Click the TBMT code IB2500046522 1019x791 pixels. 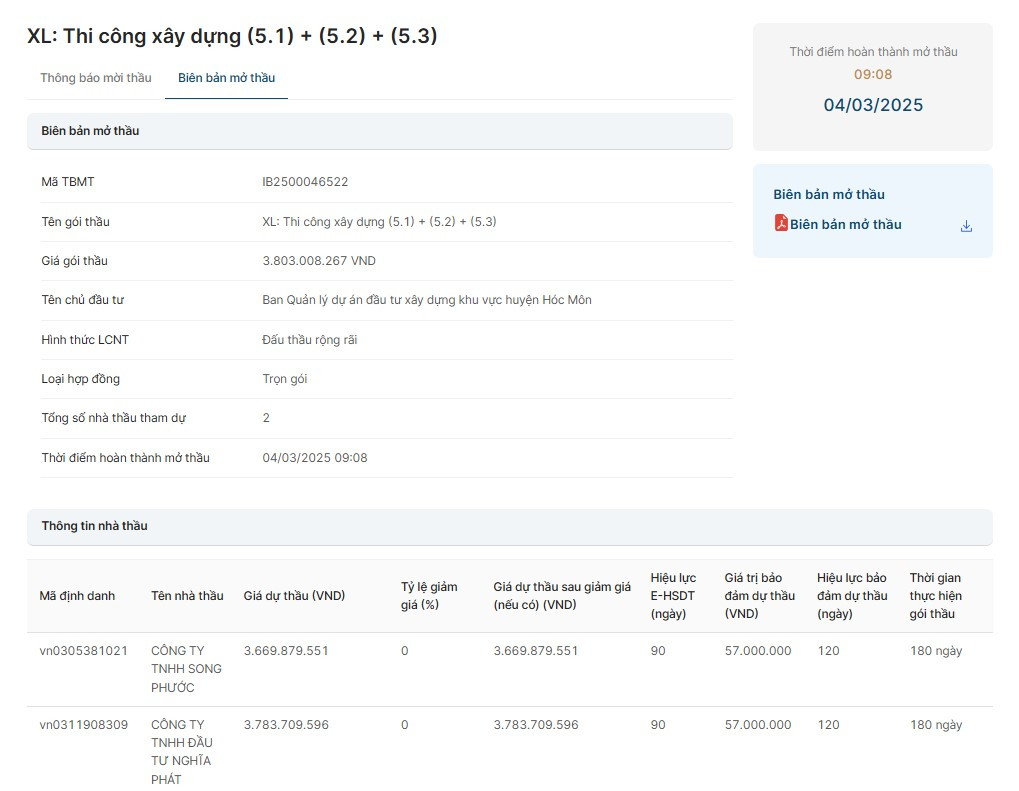[305, 182]
